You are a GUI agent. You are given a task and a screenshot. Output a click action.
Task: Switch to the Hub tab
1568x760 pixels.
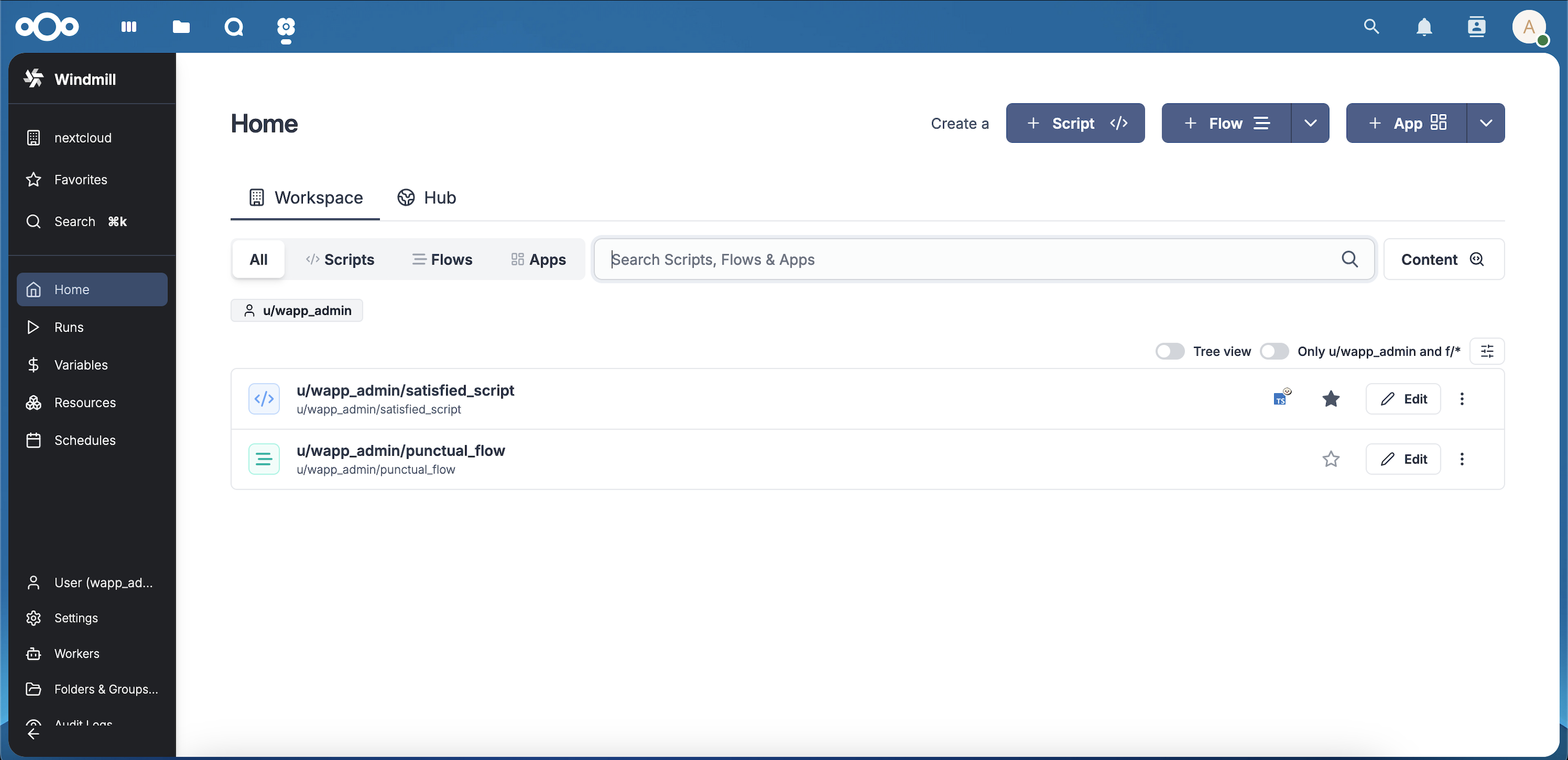pos(427,197)
